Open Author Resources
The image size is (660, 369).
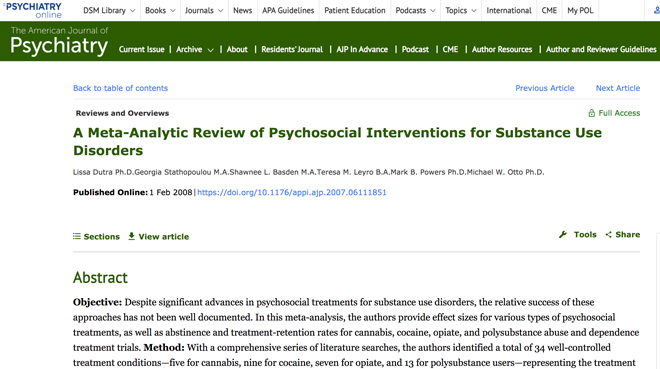tap(502, 50)
